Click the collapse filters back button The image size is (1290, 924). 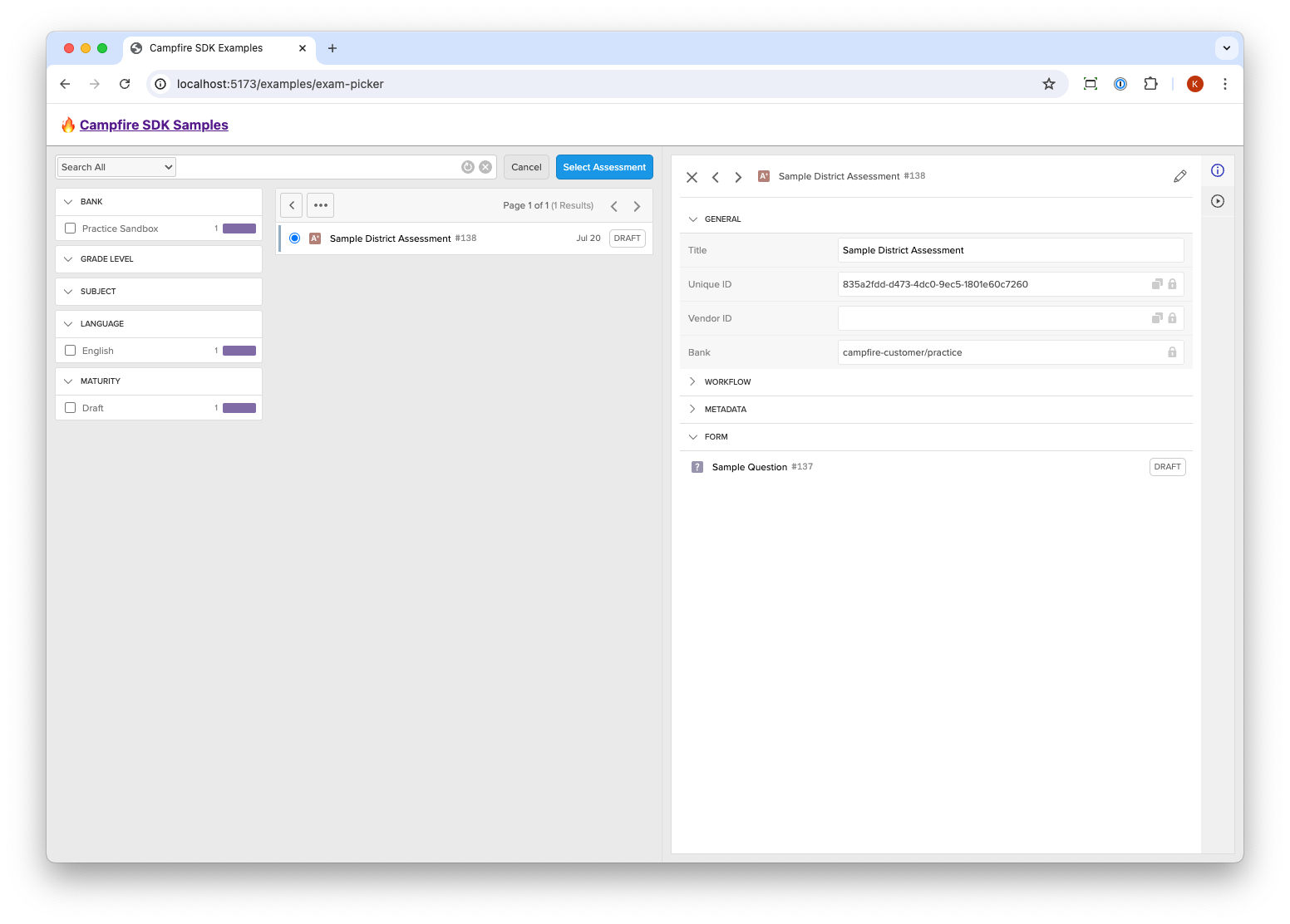(291, 205)
